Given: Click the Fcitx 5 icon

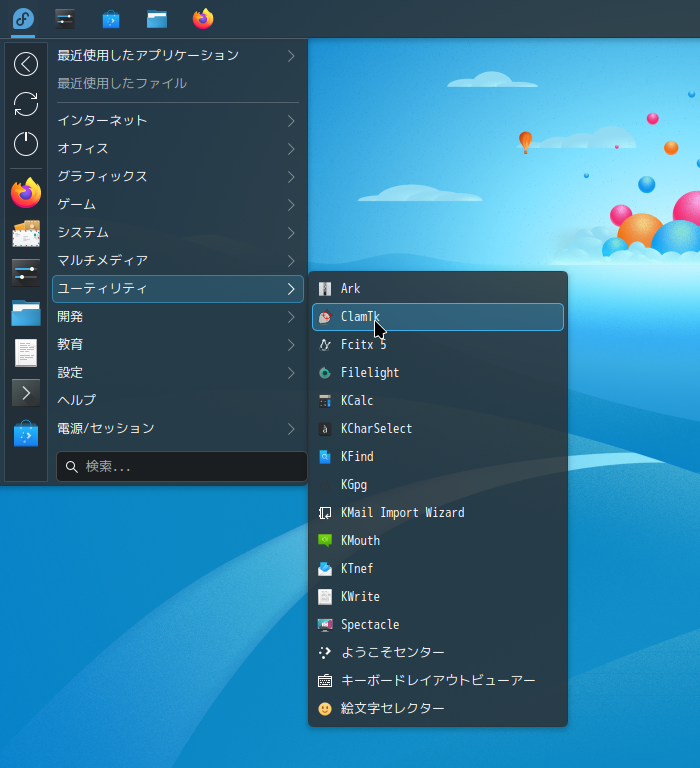Looking at the screenshot, I should click(325, 345).
